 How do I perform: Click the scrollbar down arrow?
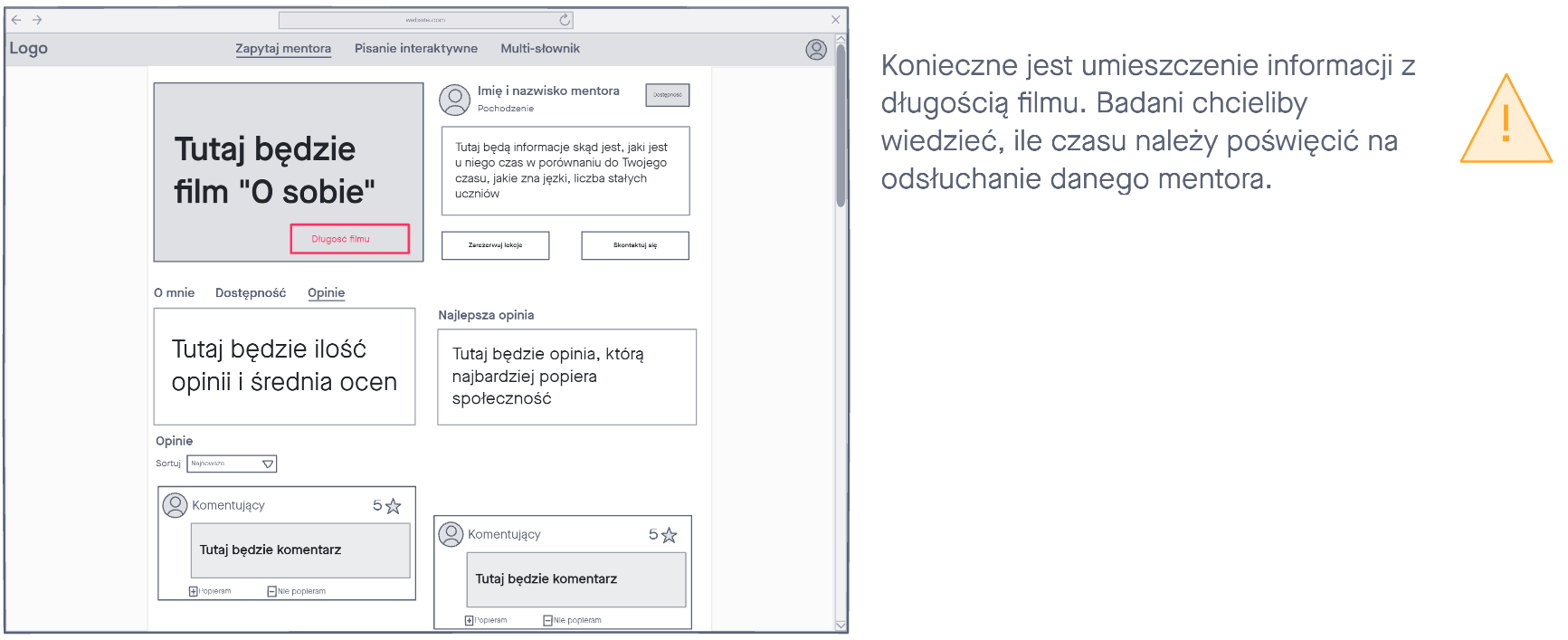(x=841, y=625)
